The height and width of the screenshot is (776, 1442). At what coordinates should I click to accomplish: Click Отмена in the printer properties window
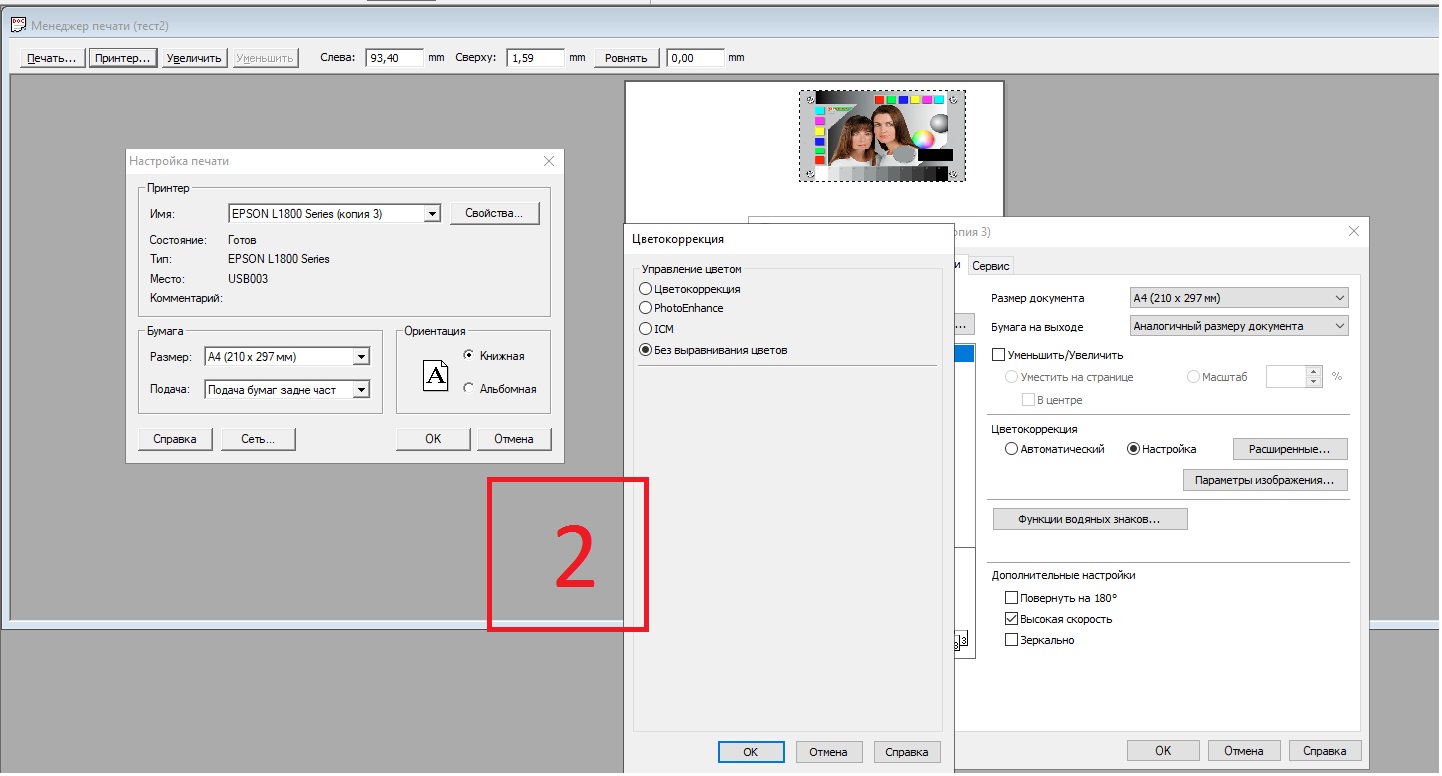[1244, 751]
